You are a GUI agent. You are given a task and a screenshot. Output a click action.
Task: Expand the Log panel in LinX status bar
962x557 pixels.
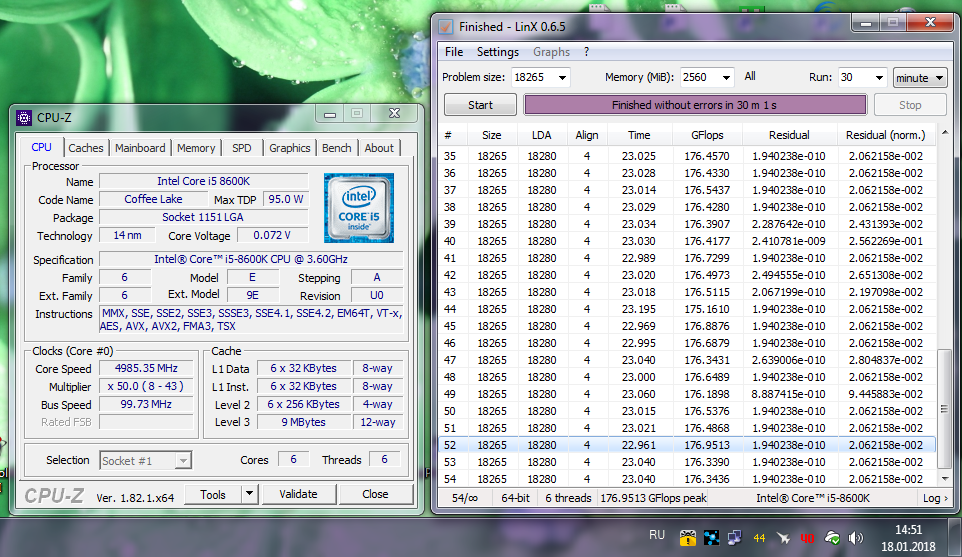pos(935,498)
